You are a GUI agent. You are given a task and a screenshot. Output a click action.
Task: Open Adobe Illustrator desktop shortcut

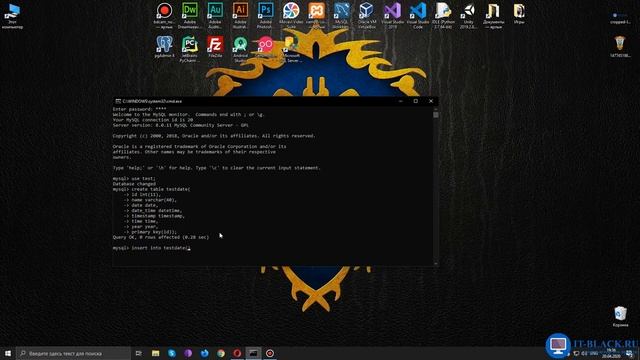[x=240, y=16]
